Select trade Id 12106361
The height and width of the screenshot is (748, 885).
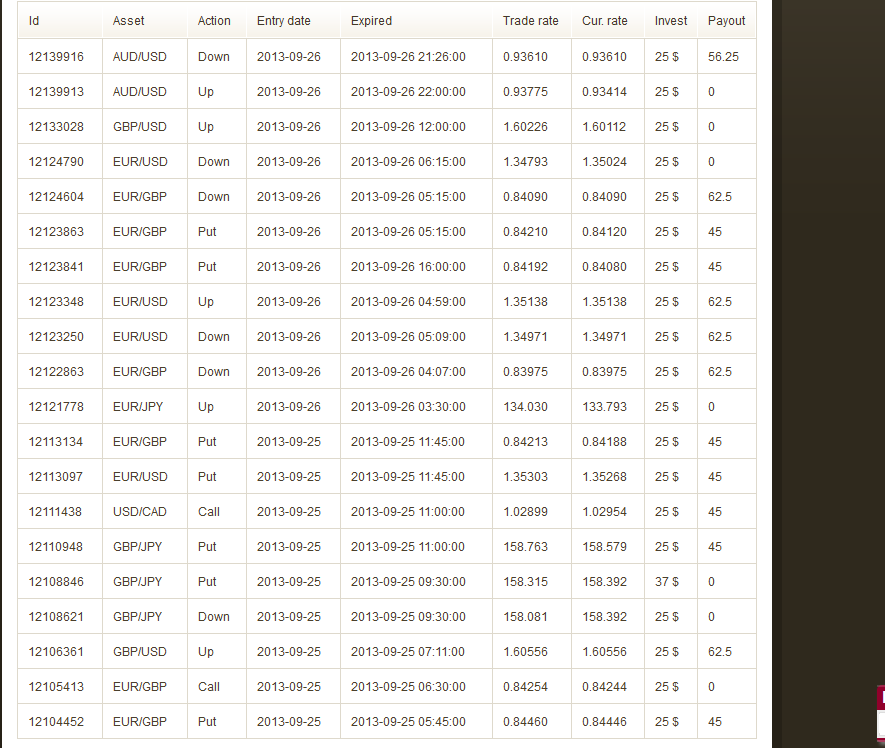pyautogui.click(x=56, y=651)
